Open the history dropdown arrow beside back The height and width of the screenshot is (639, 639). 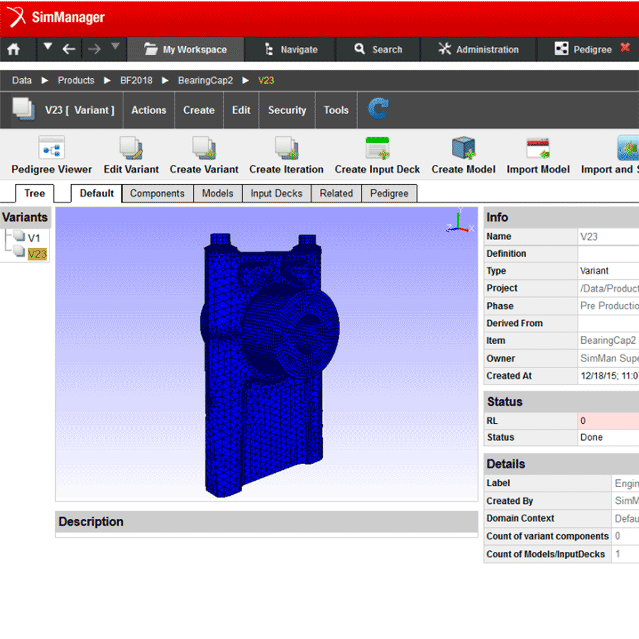pos(48,46)
